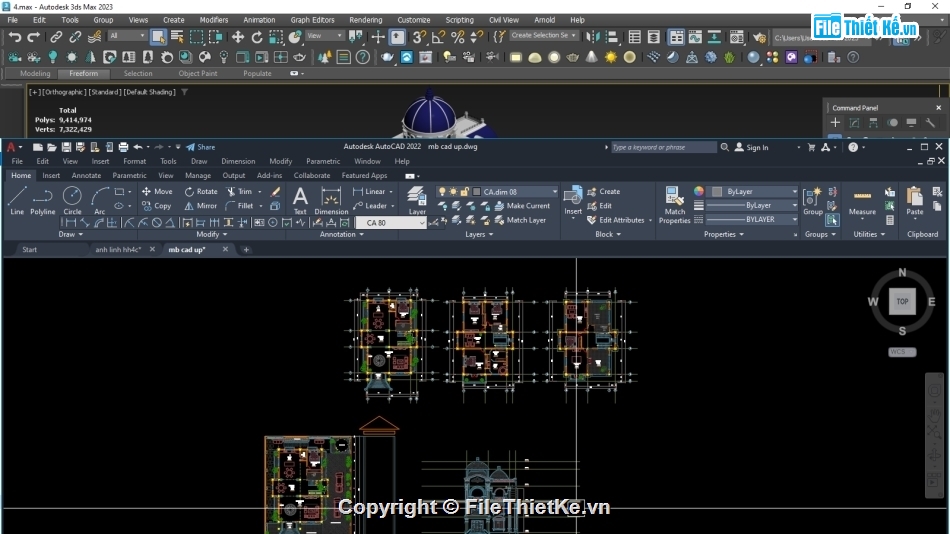
Task: Click the keyword search input field
Action: [663, 147]
